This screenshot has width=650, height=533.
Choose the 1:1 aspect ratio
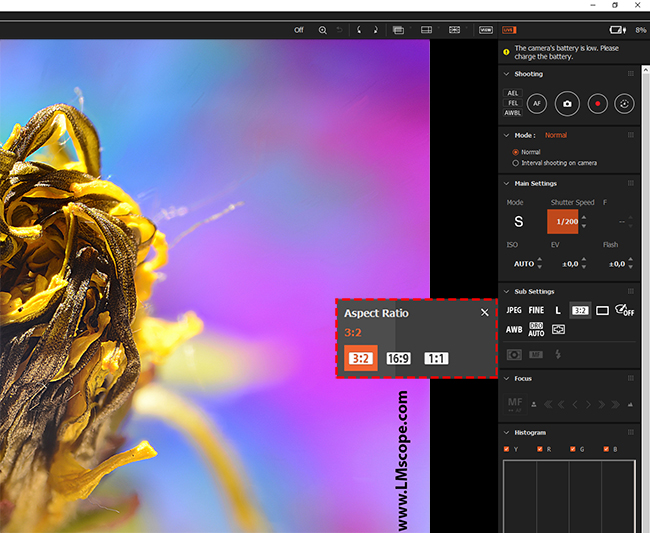click(x=436, y=358)
